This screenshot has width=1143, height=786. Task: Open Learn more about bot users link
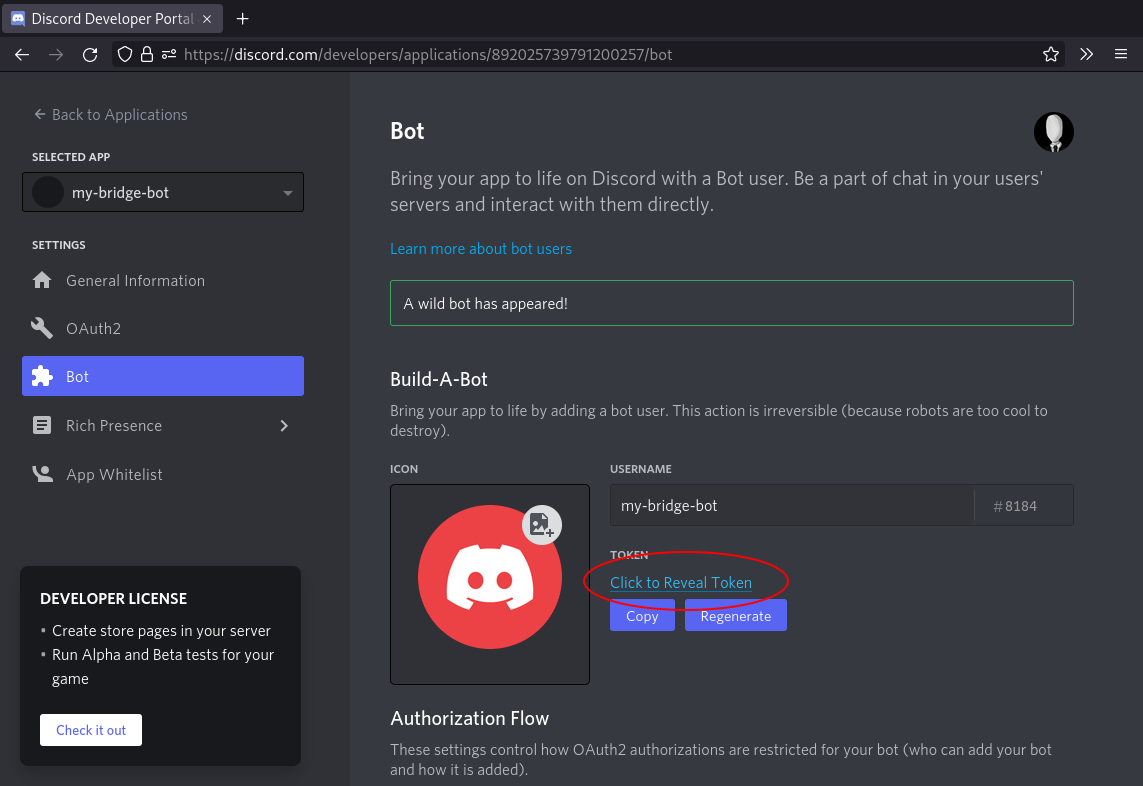pos(481,249)
